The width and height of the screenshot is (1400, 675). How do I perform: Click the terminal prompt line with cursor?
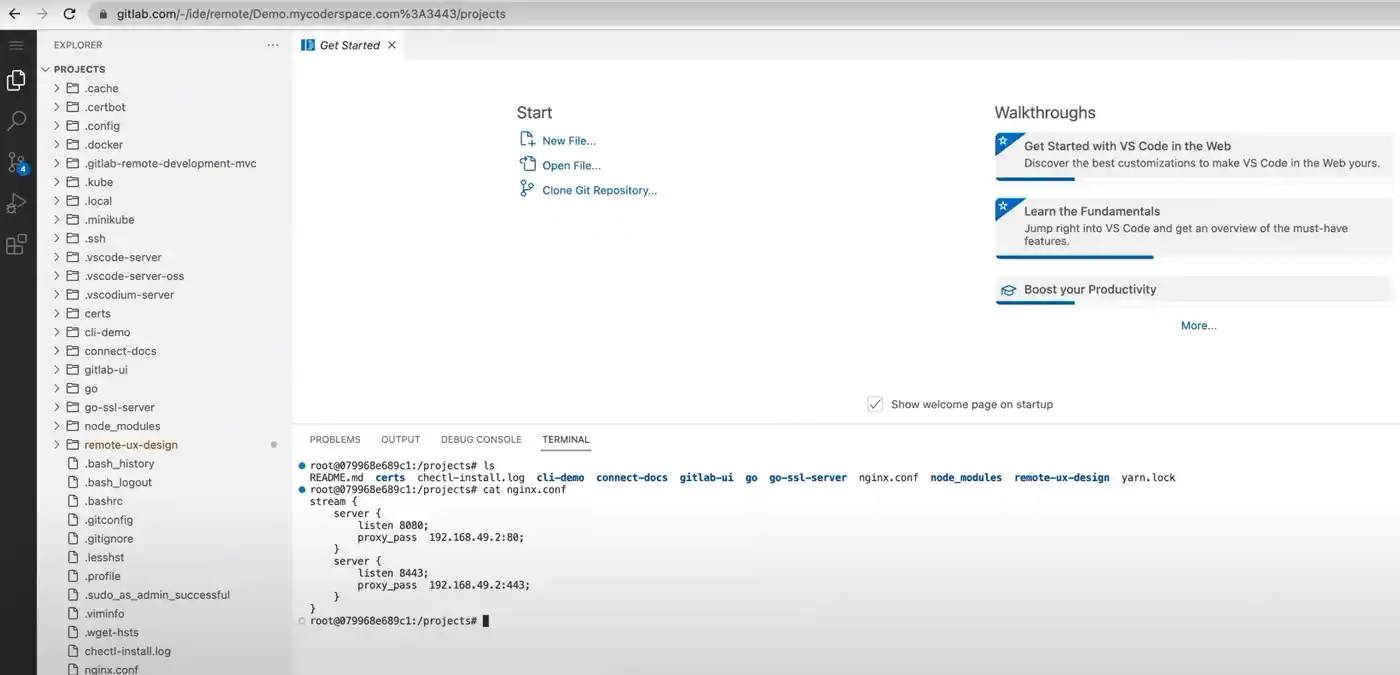400,621
